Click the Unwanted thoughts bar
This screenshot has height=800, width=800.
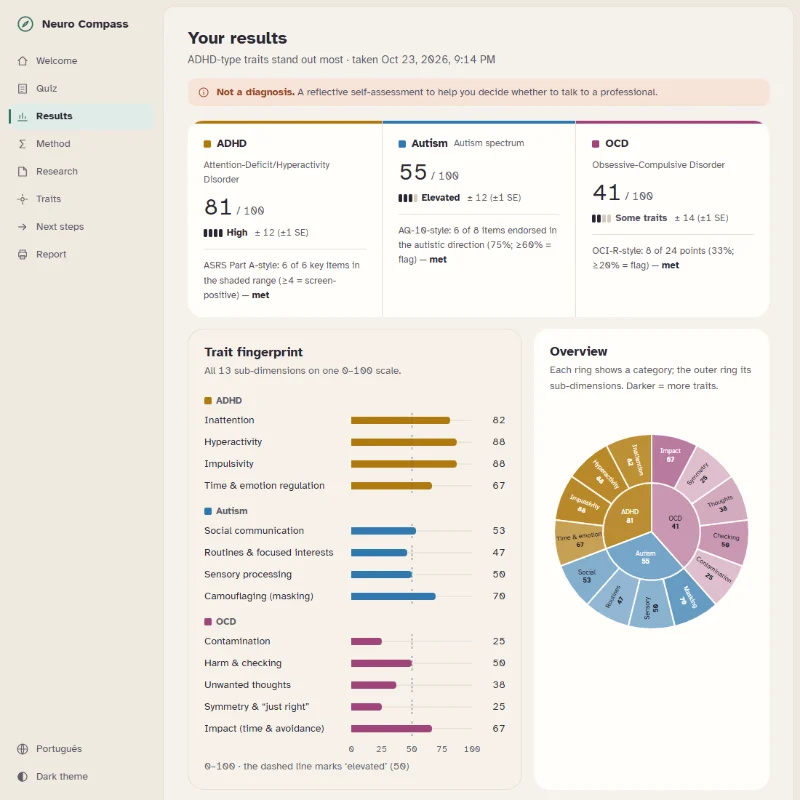[373, 685]
